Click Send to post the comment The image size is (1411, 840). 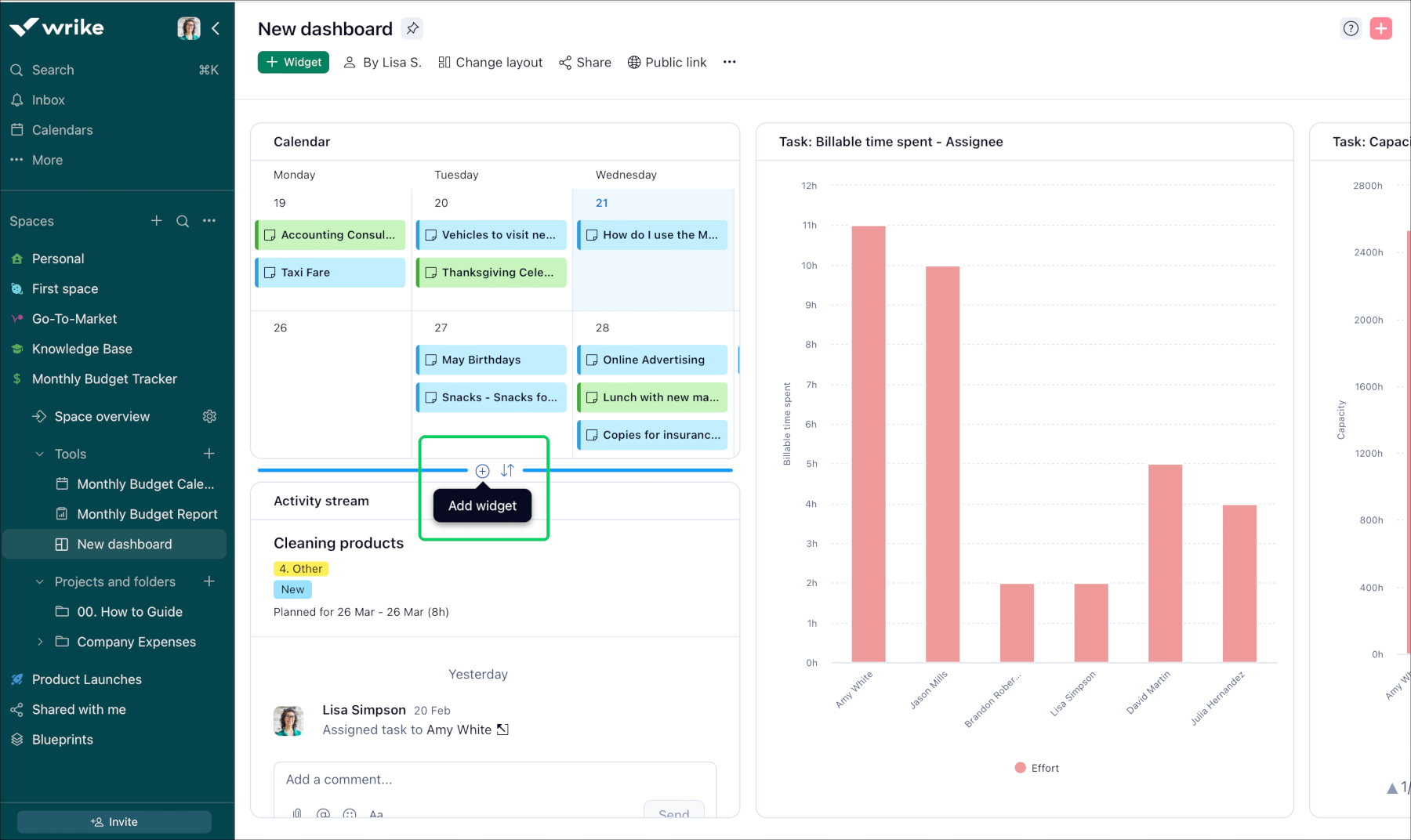point(673,815)
